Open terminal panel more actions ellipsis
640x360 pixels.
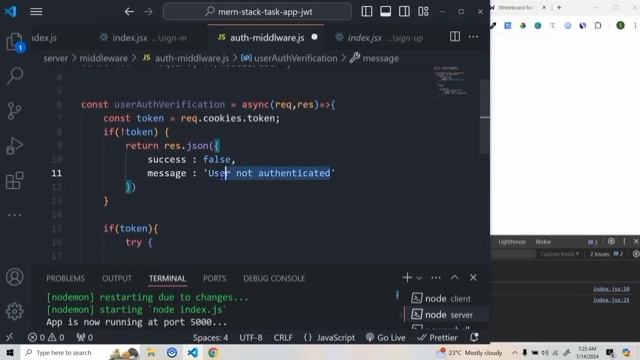(436, 278)
